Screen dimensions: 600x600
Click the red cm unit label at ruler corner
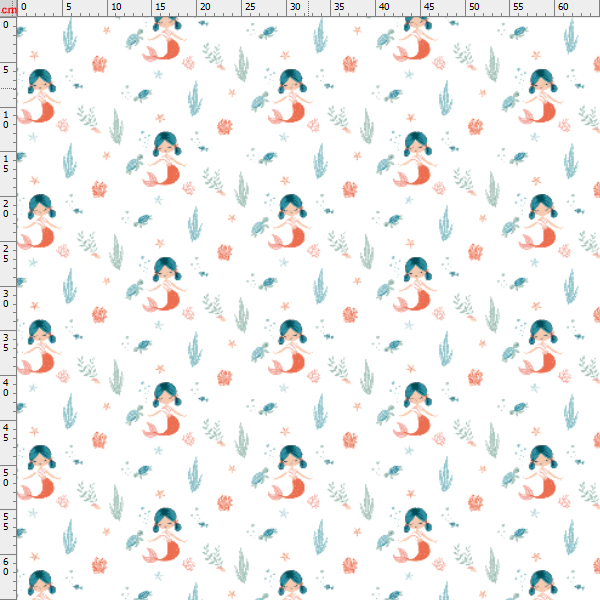(x=8, y=10)
